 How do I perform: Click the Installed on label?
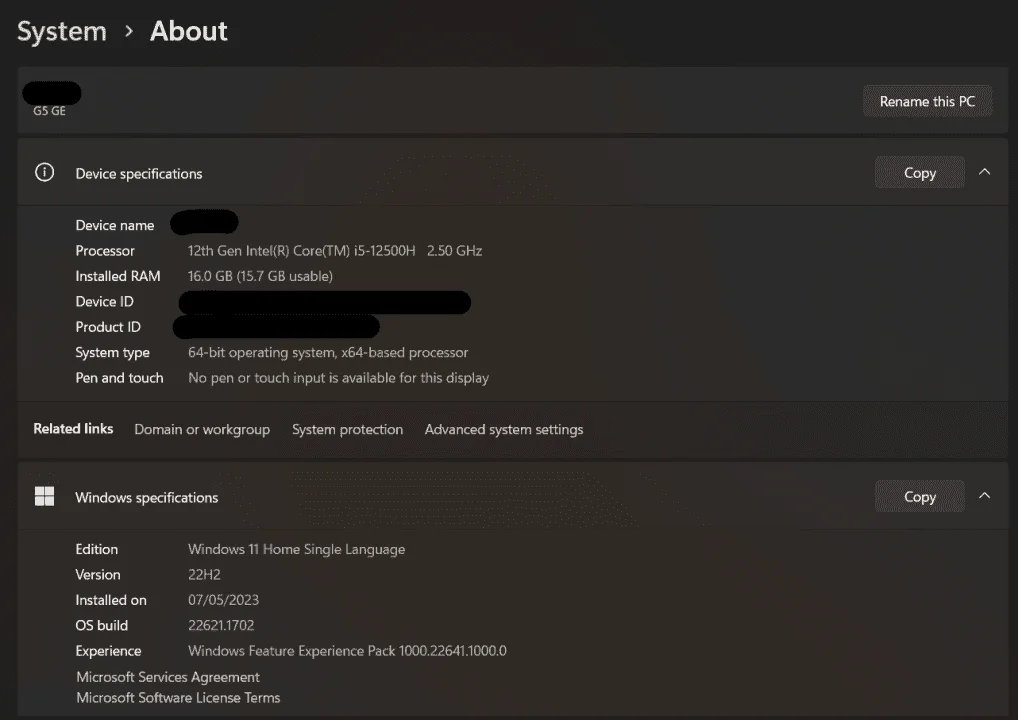click(x=111, y=600)
